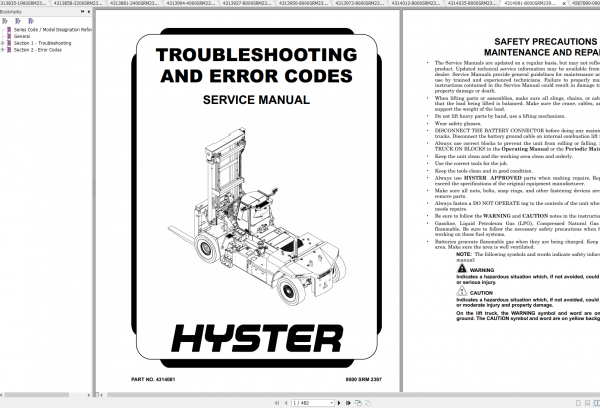Image resolution: width=600 pixels, height=408 pixels.
Task: Switch to the 4314012-8000SRM tab
Action: (x=416, y=3)
